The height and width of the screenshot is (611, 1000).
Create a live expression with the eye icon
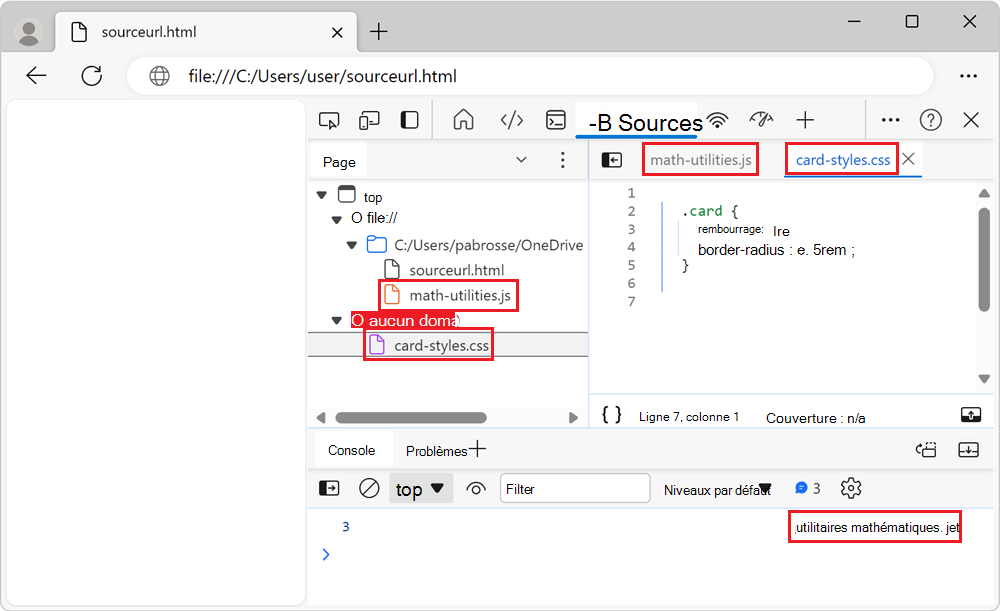pos(476,488)
